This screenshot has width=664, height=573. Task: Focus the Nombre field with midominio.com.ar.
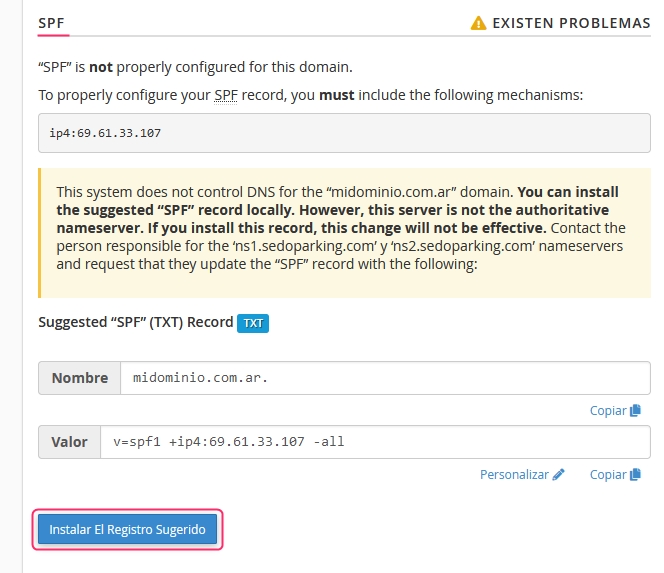[x=385, y=378]
